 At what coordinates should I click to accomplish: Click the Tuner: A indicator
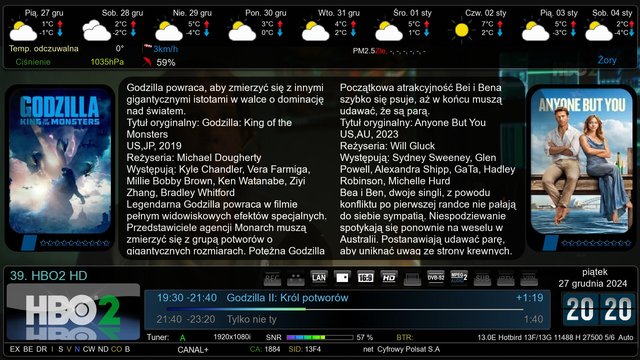point(166,338)
